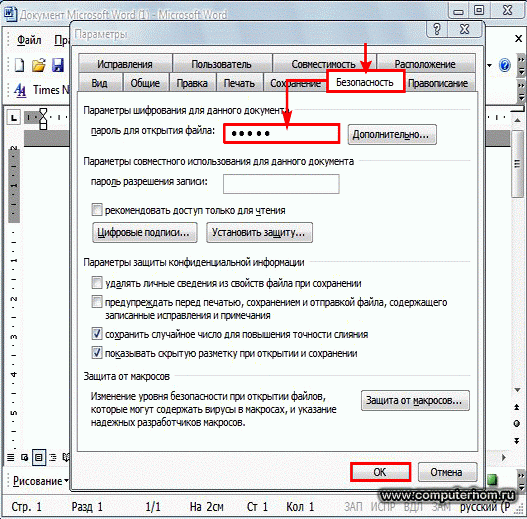Click the 'пароль для открытия файла' field

282,134
